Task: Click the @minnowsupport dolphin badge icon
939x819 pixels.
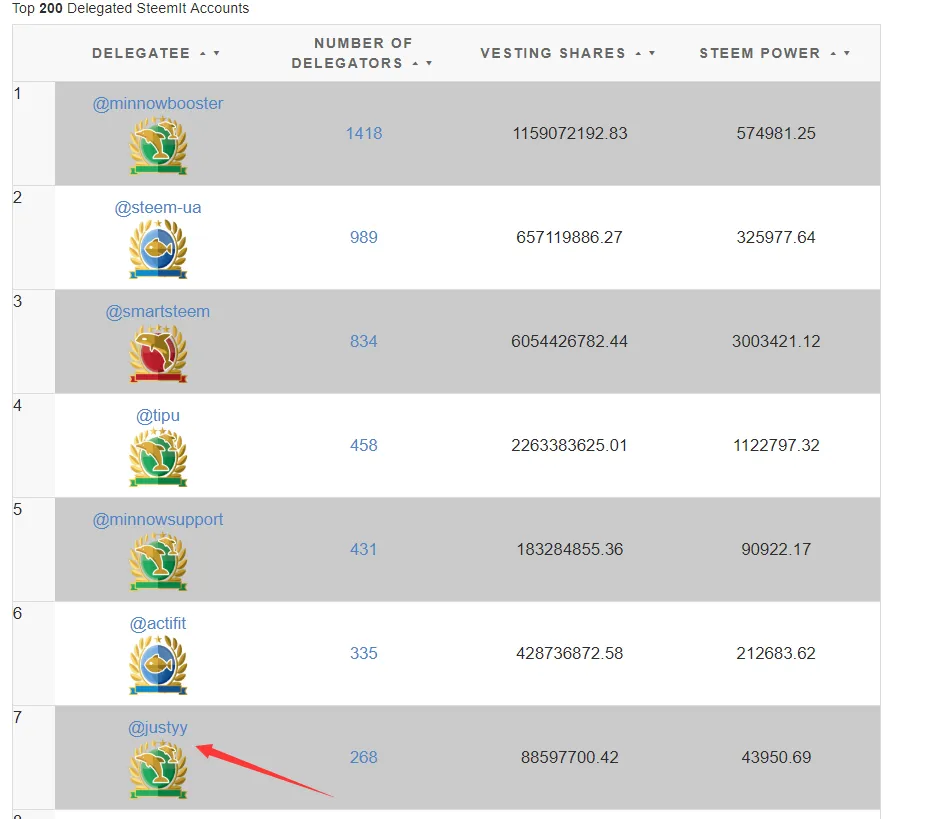Action: point(158,562)
